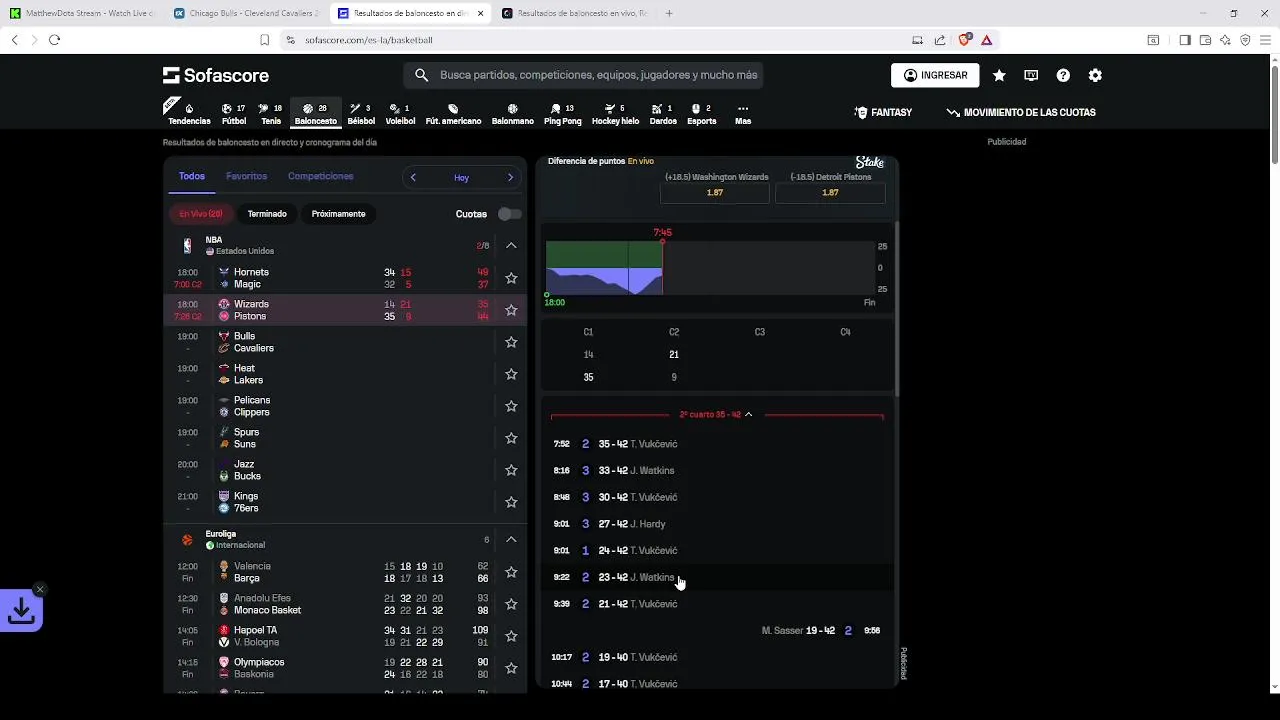1280x720 pixels.
Task: Select the Dardos sport icon
Action: point(663,114)
